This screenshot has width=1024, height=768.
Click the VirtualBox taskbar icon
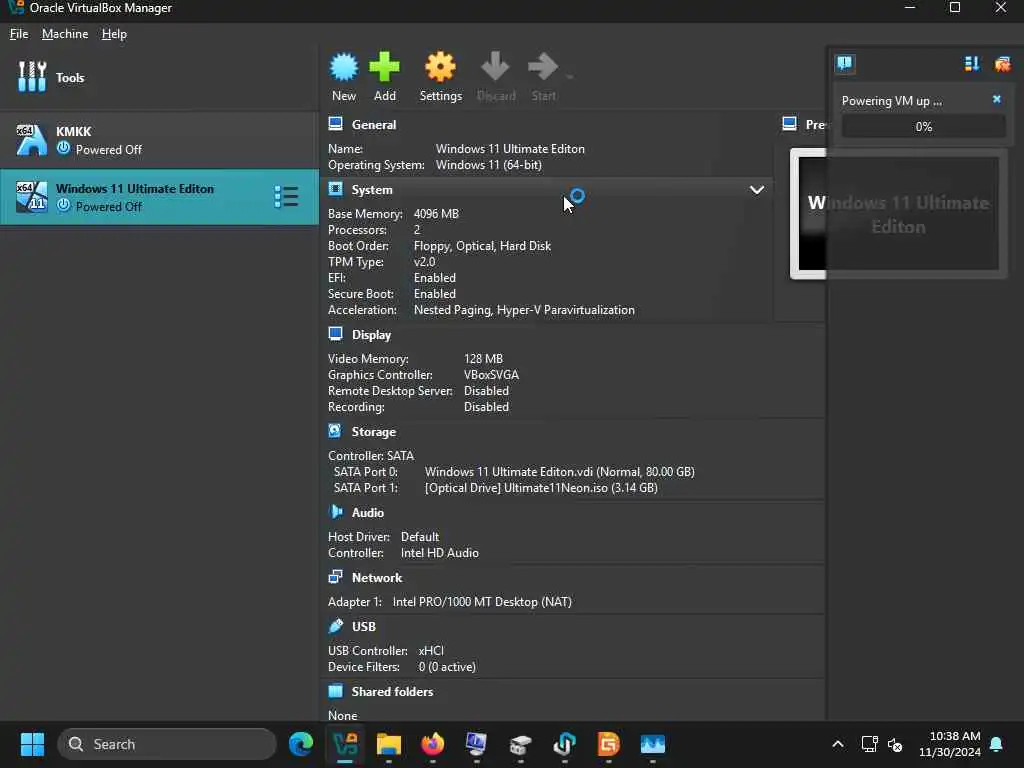tap(345, 744)
